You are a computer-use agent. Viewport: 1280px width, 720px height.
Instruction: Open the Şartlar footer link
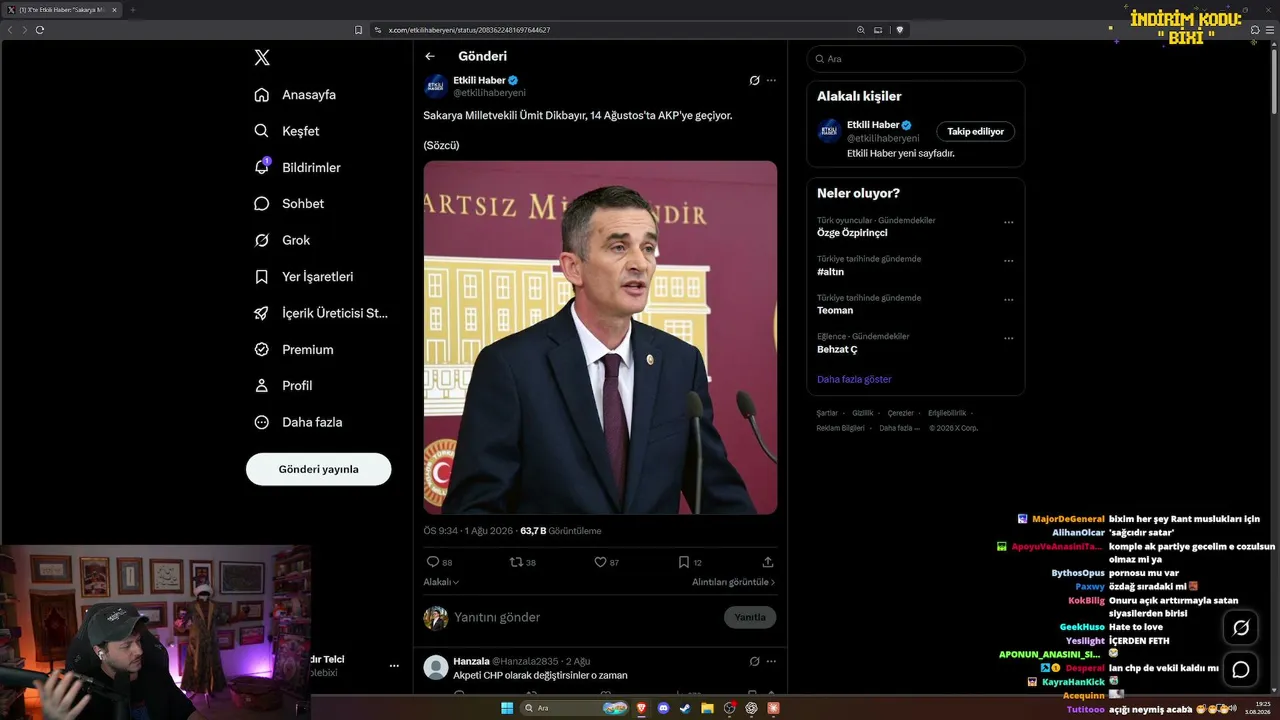[x=827, y=413]
